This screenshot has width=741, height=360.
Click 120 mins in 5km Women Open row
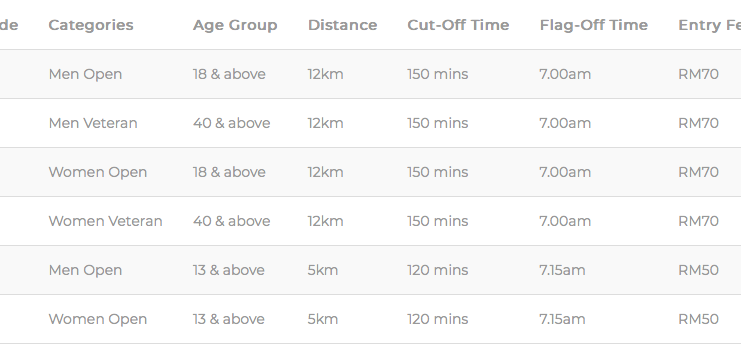[438, 319]
